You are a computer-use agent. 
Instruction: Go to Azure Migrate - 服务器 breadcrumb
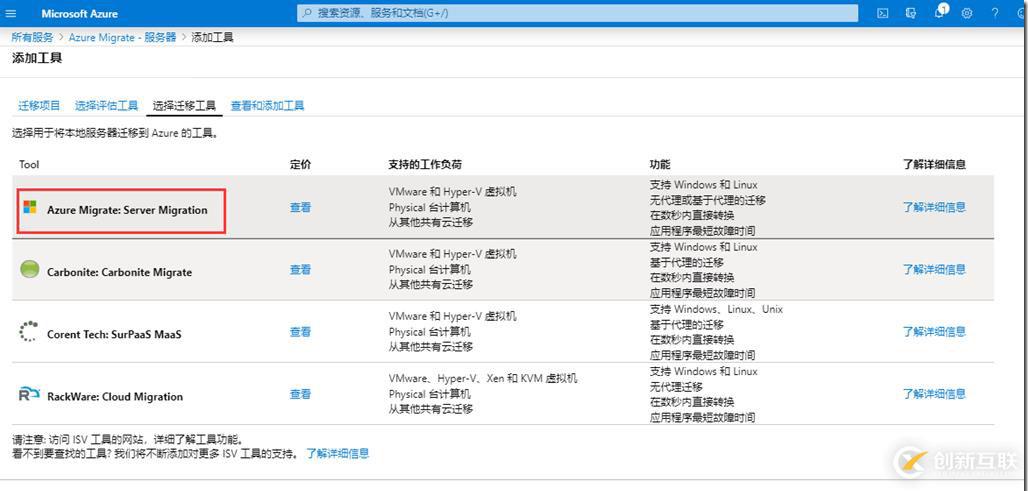tap(123, 37)
